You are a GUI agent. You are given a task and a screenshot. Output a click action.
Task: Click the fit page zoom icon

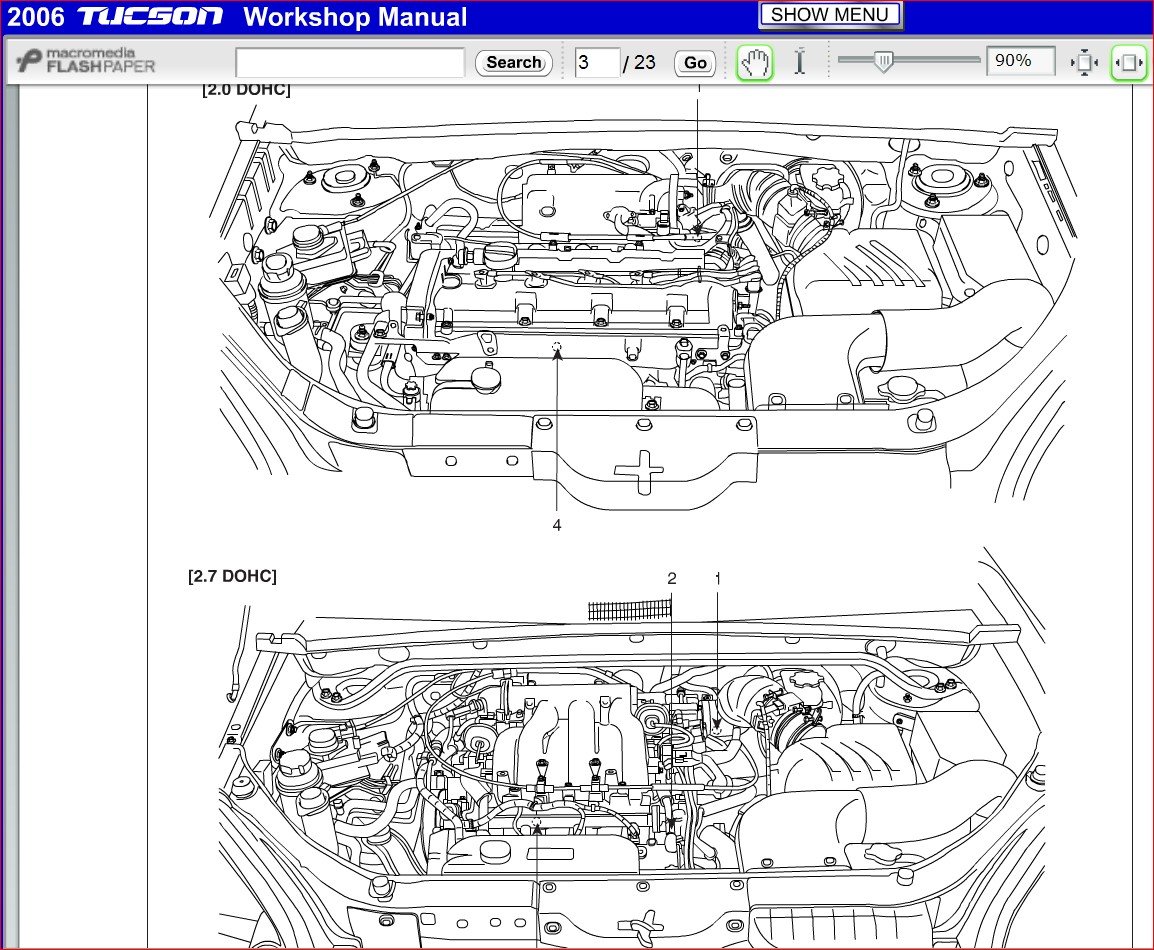pos(1084,63)
